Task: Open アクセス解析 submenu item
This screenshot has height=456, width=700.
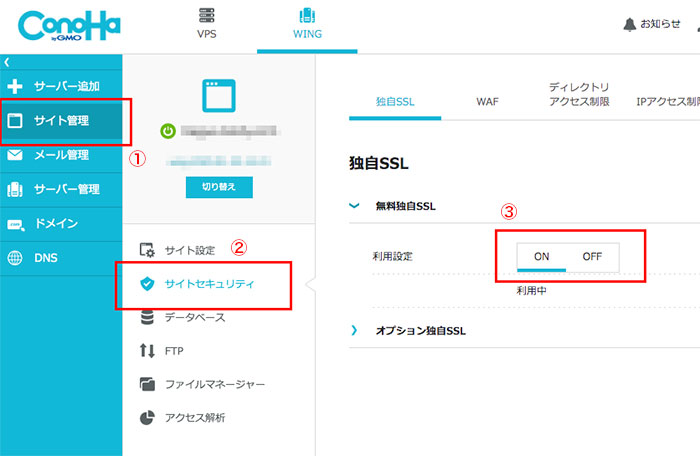Action: (195, 418)
